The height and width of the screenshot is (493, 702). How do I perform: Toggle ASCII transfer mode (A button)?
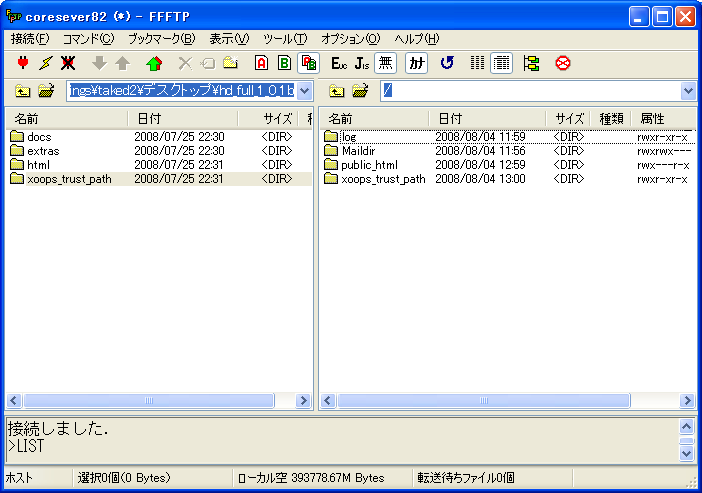[261, 63]
